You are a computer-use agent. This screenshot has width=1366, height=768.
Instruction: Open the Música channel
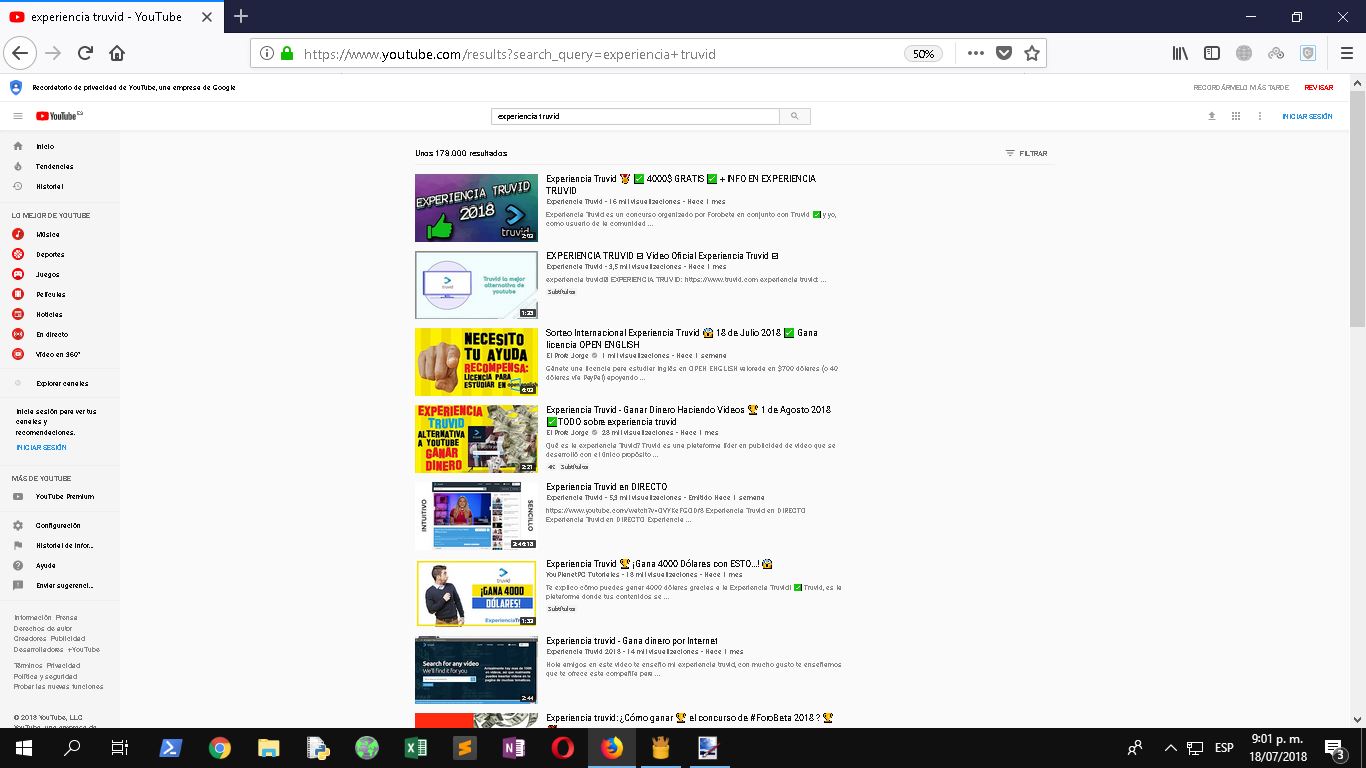(60, 234)
